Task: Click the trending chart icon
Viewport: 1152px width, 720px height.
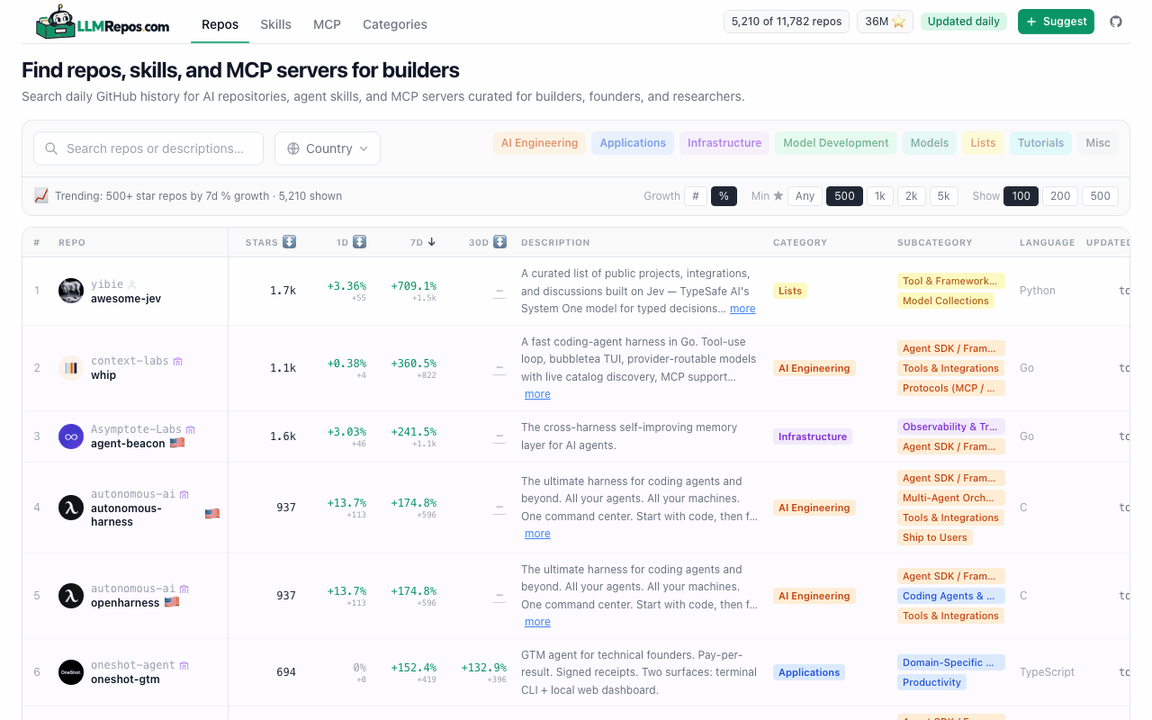Action: point(41,195)
